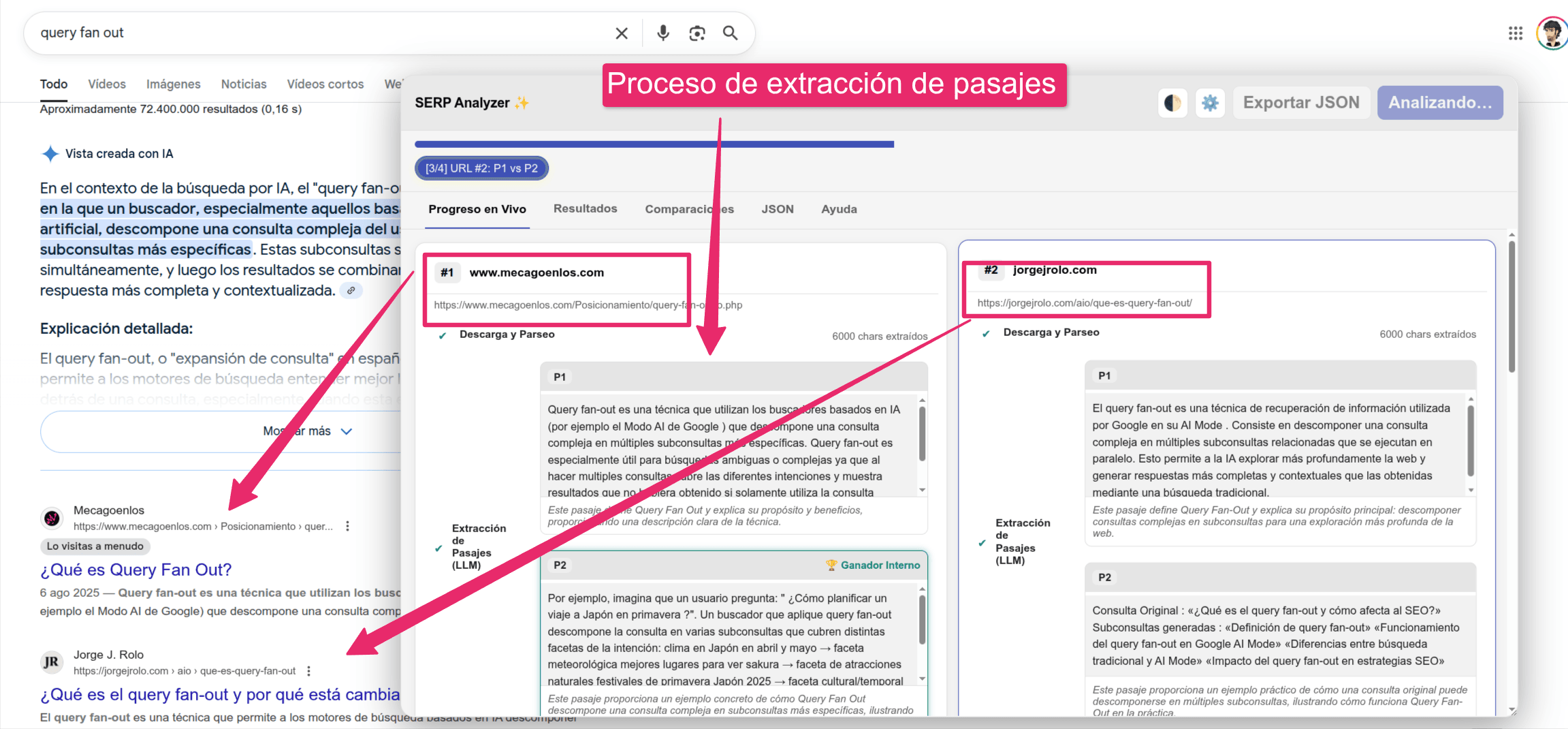Open options menu for Jorge J. Rolo result
The height and width of the screenshot is (729, 1568).
[308, 671]
